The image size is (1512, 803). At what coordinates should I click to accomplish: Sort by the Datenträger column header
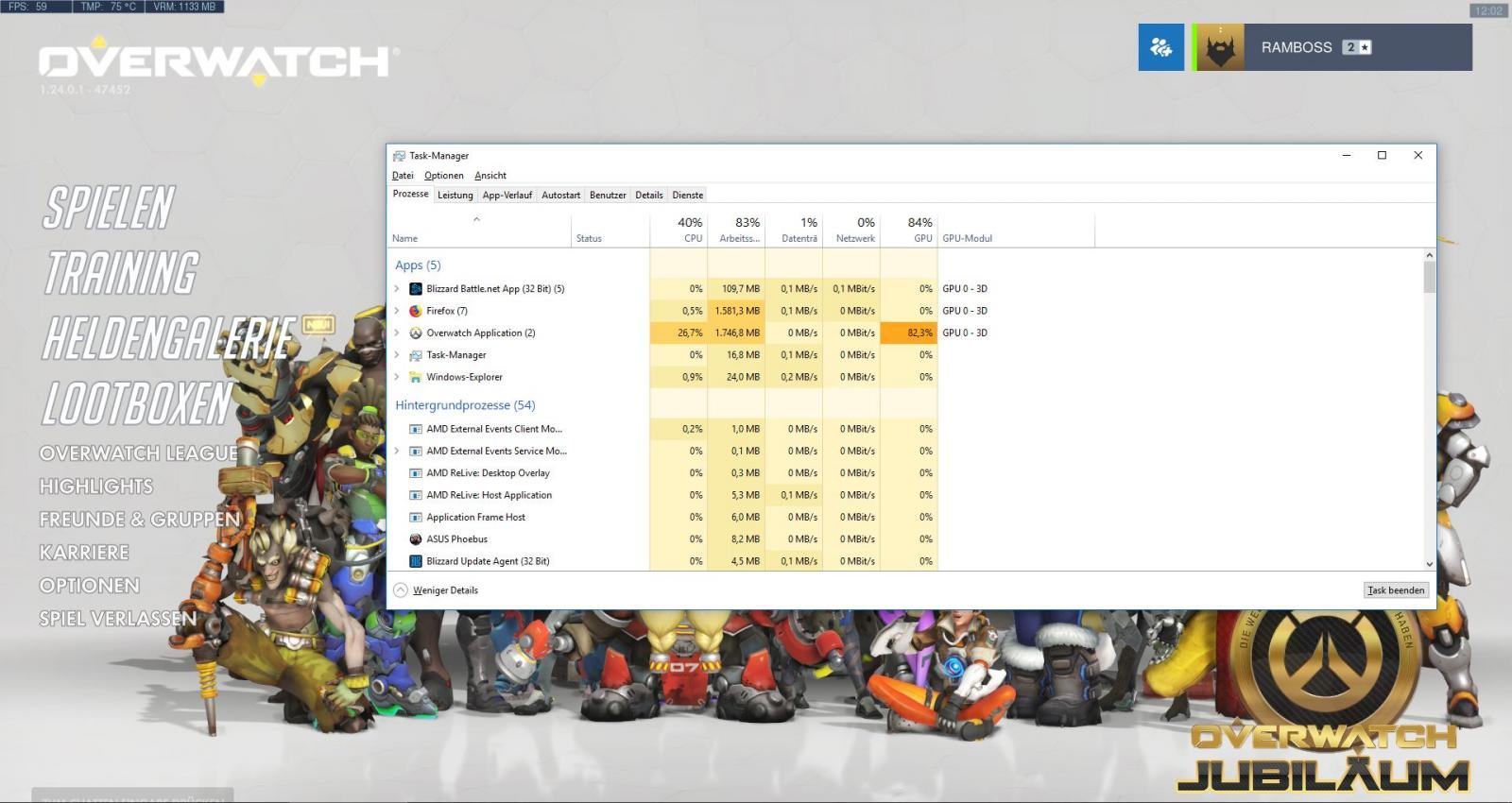[794, 231]
